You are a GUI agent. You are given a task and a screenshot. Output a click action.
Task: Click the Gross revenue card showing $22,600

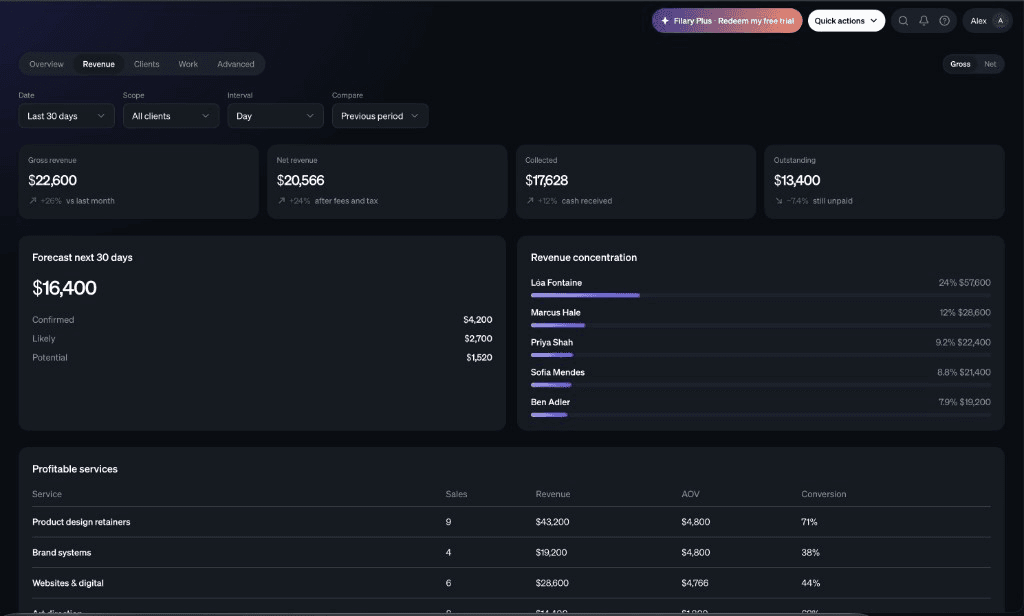138,182
